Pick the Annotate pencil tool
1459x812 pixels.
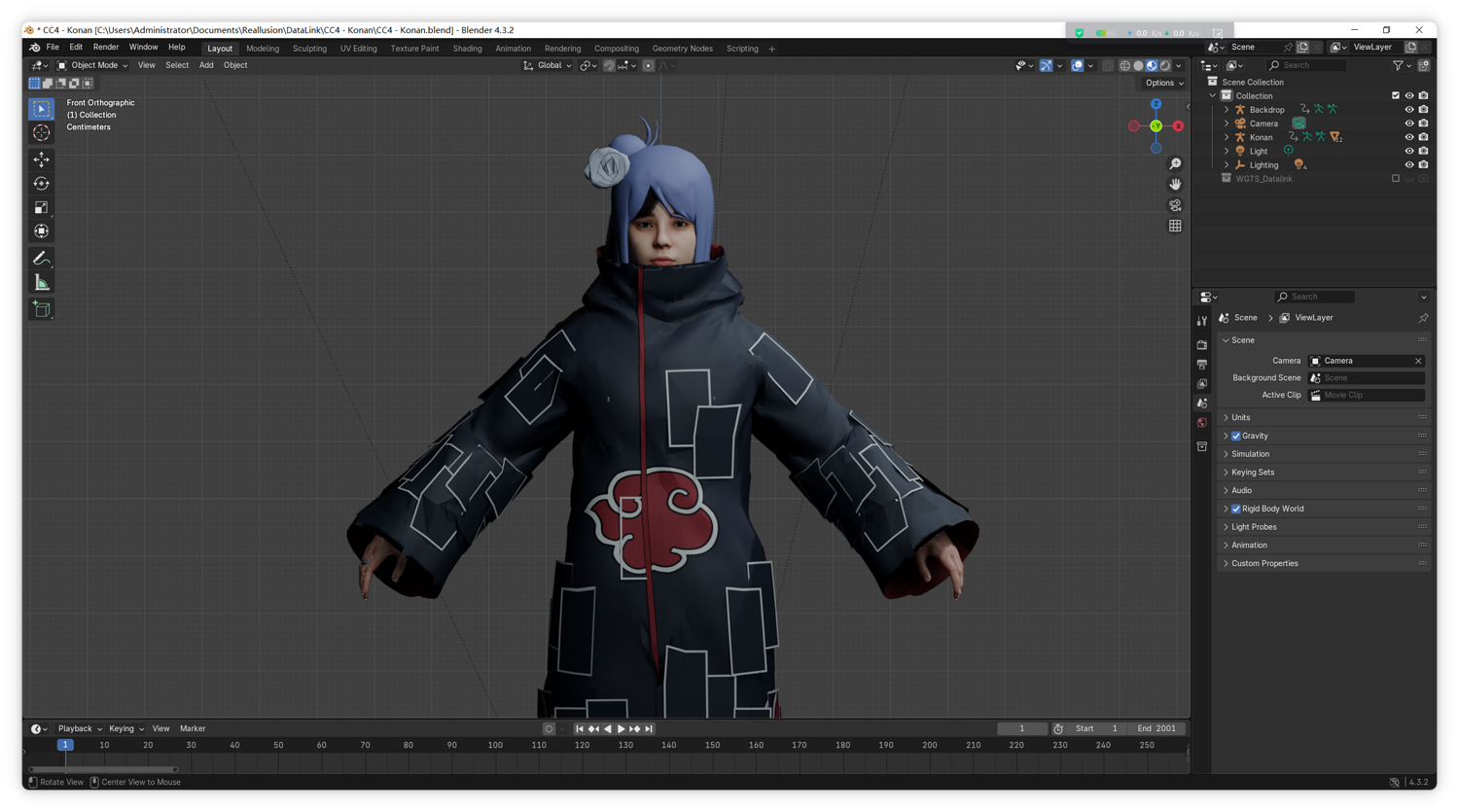41,259
